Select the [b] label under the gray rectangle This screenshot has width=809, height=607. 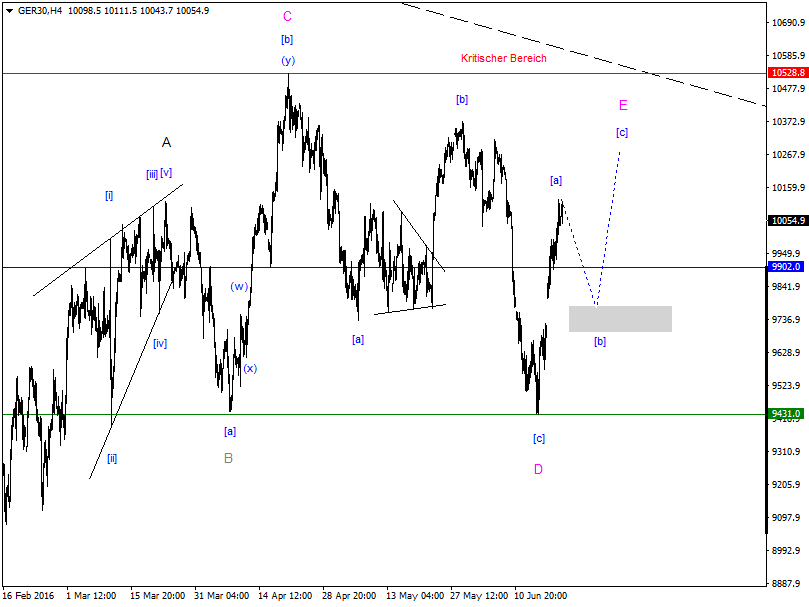pyautogui.click(x=600, y=341)
